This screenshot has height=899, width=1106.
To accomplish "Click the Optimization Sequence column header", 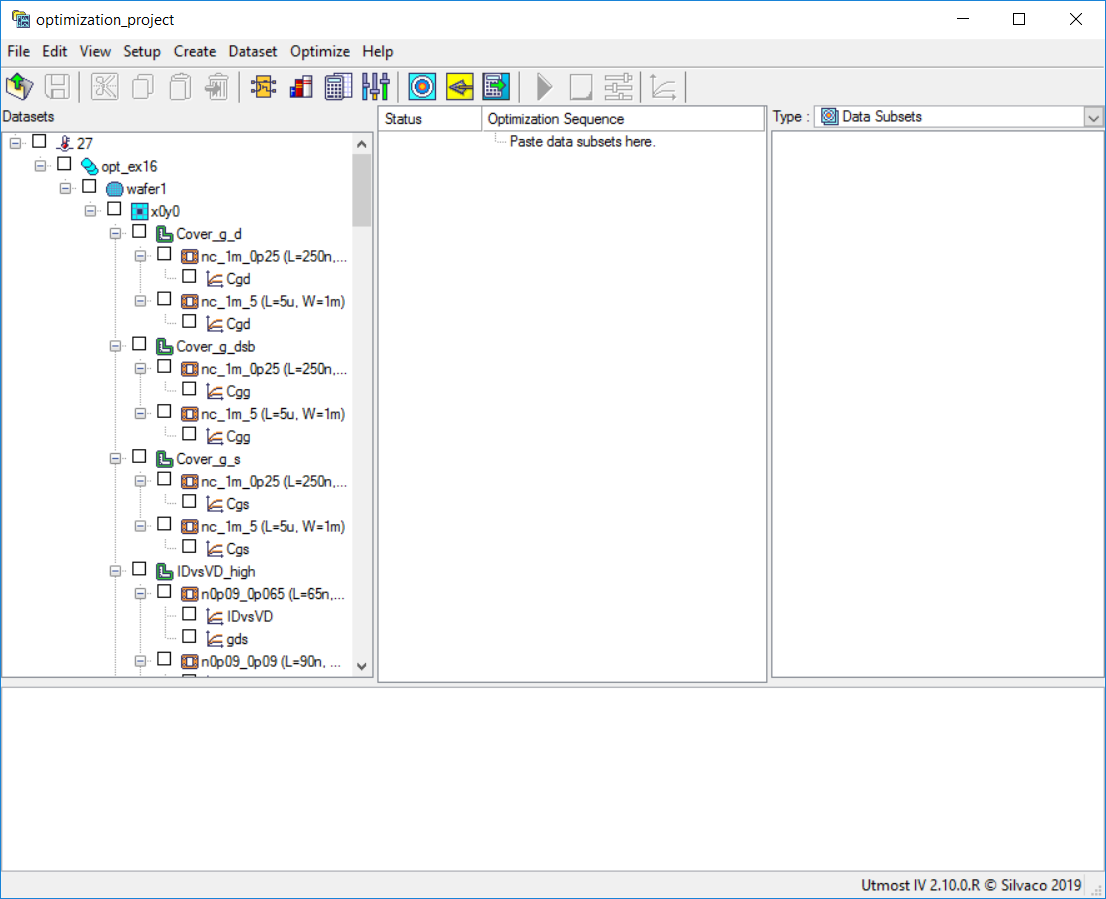I will click(624, 119).
